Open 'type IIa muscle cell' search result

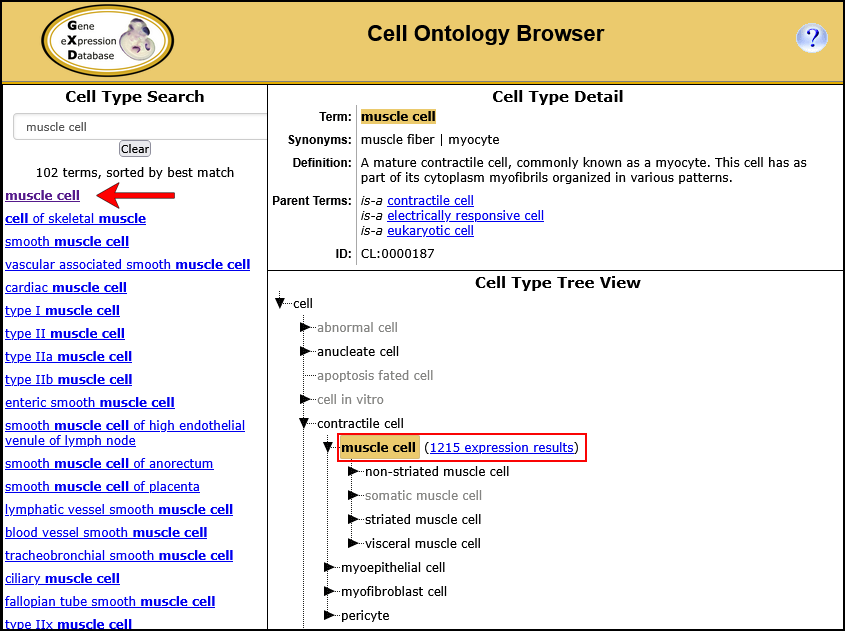(68, 356)
